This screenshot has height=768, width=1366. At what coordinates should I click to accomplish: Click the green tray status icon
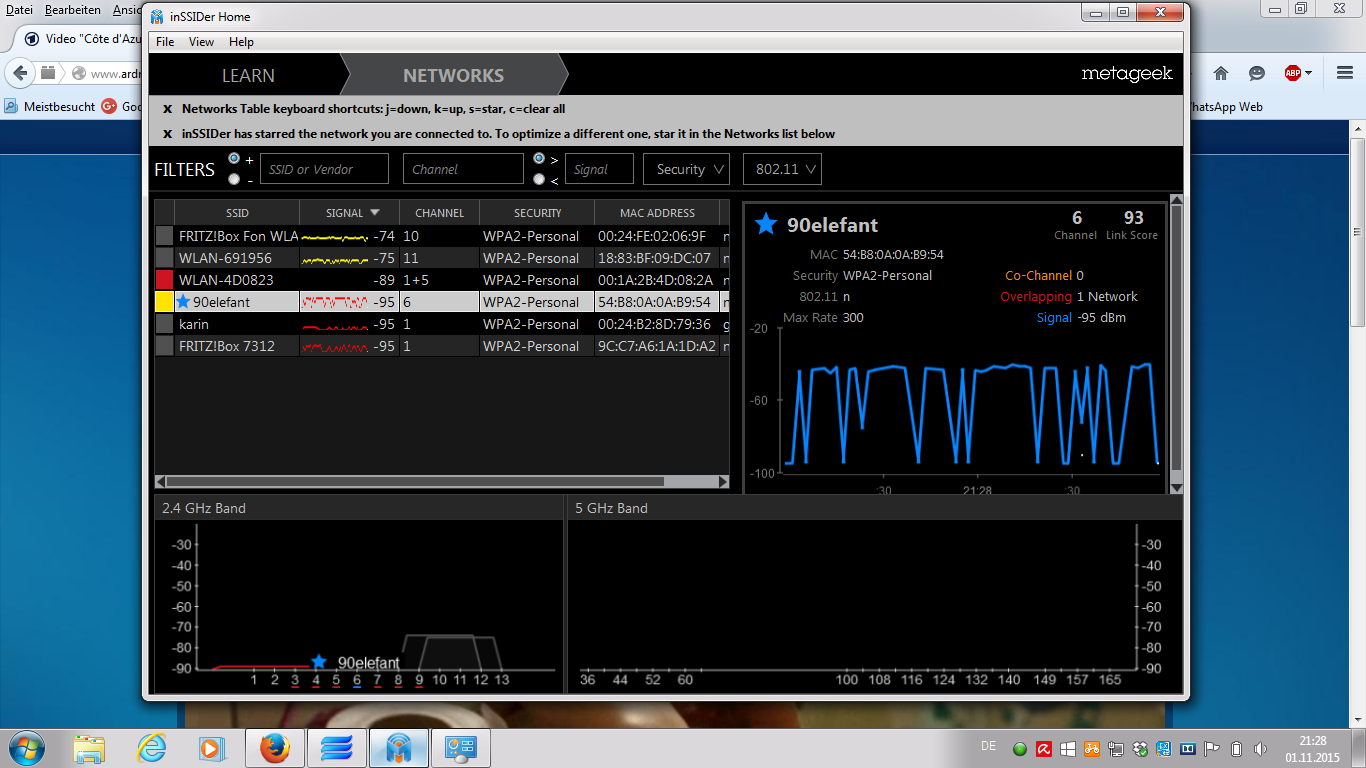pyautogui.click(x=1019, y=749)
